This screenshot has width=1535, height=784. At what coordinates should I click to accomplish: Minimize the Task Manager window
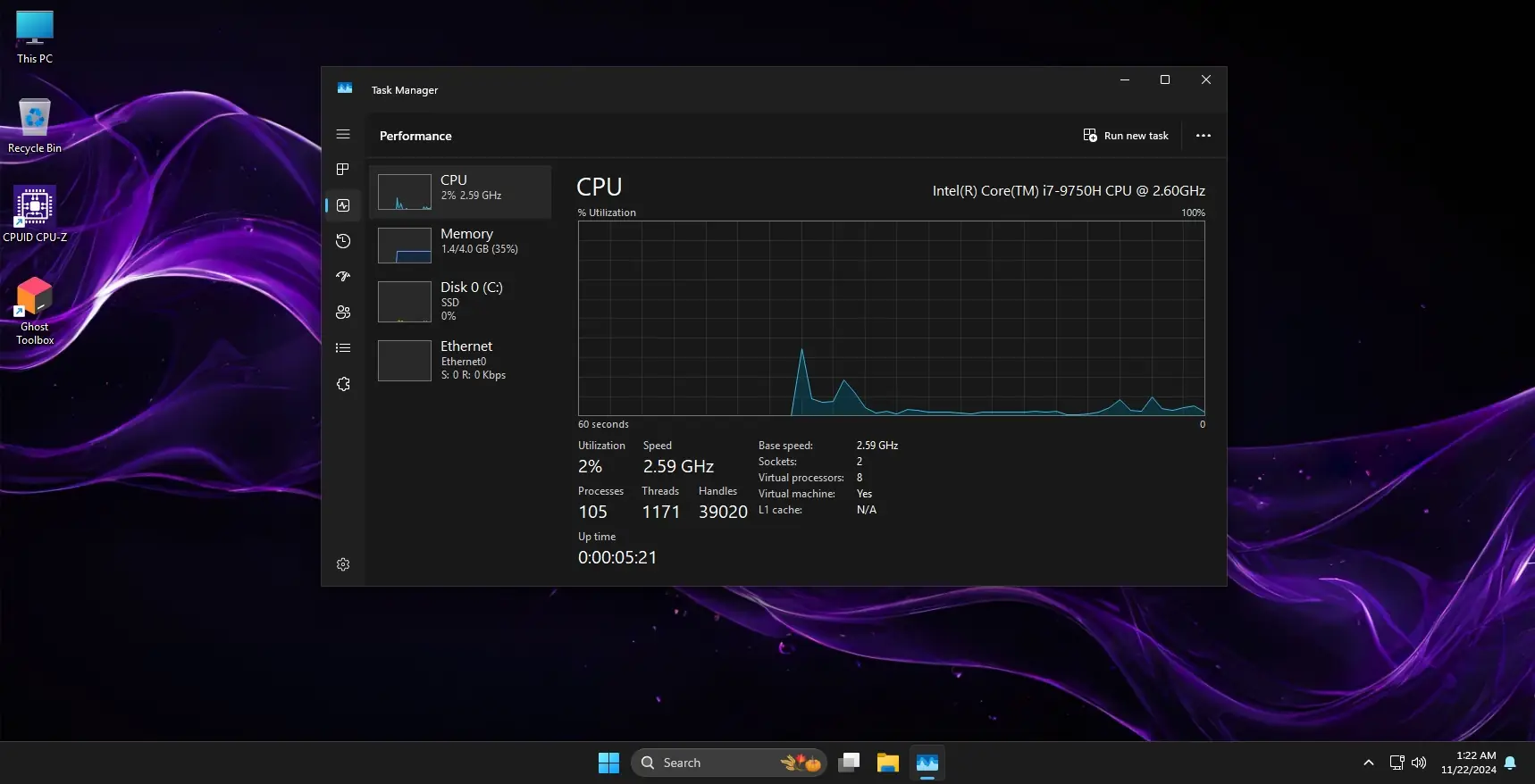[1125, 79]
